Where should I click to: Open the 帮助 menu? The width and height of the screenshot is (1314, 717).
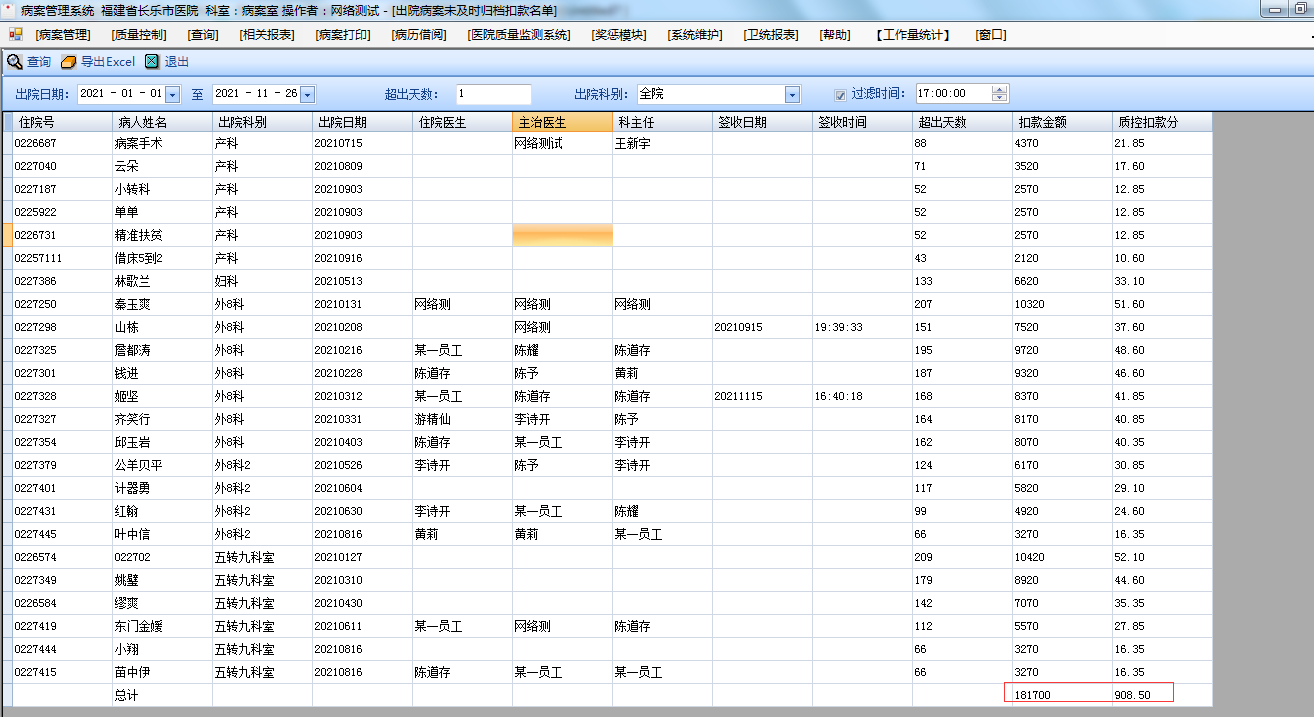point(835,34)
